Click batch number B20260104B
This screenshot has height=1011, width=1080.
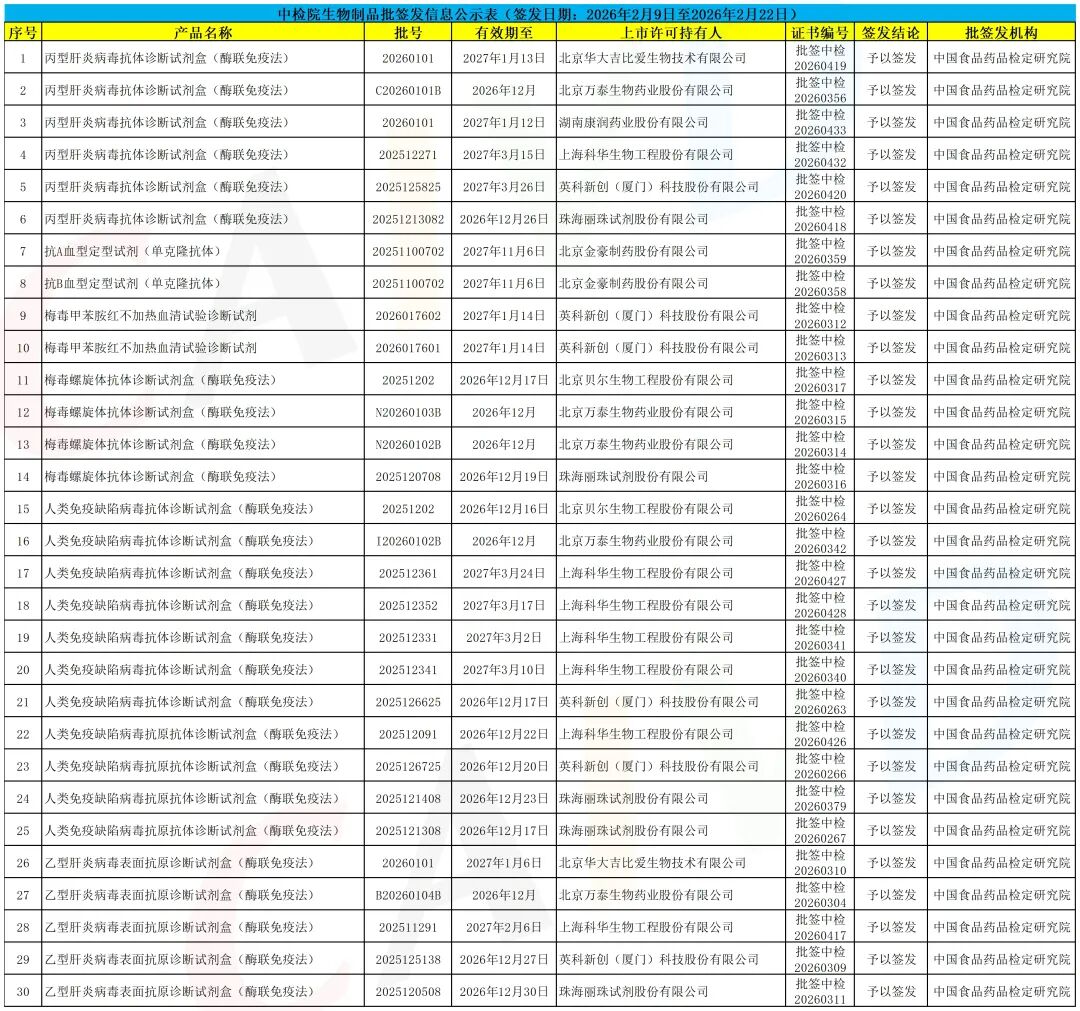[x=408, y=895]
